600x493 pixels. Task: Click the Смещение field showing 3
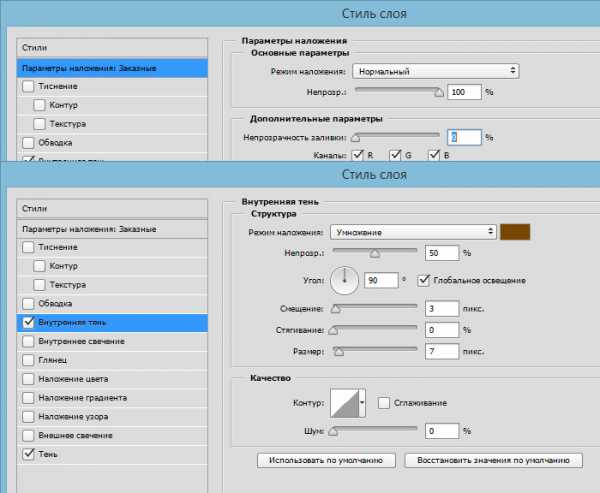click(442, 309)
